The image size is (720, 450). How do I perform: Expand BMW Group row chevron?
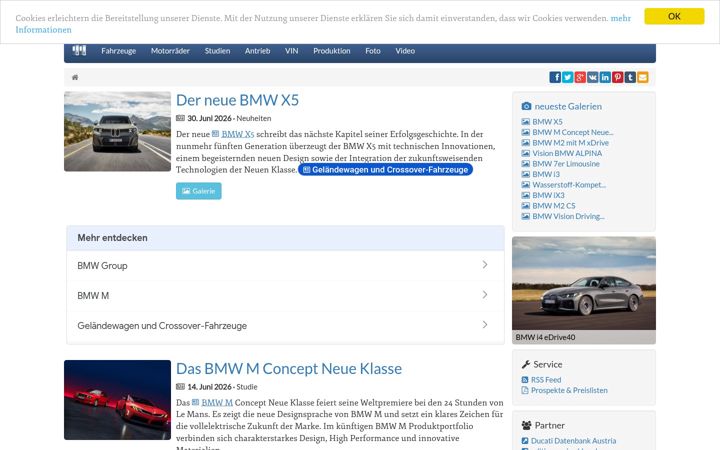(x=485, y=264)
